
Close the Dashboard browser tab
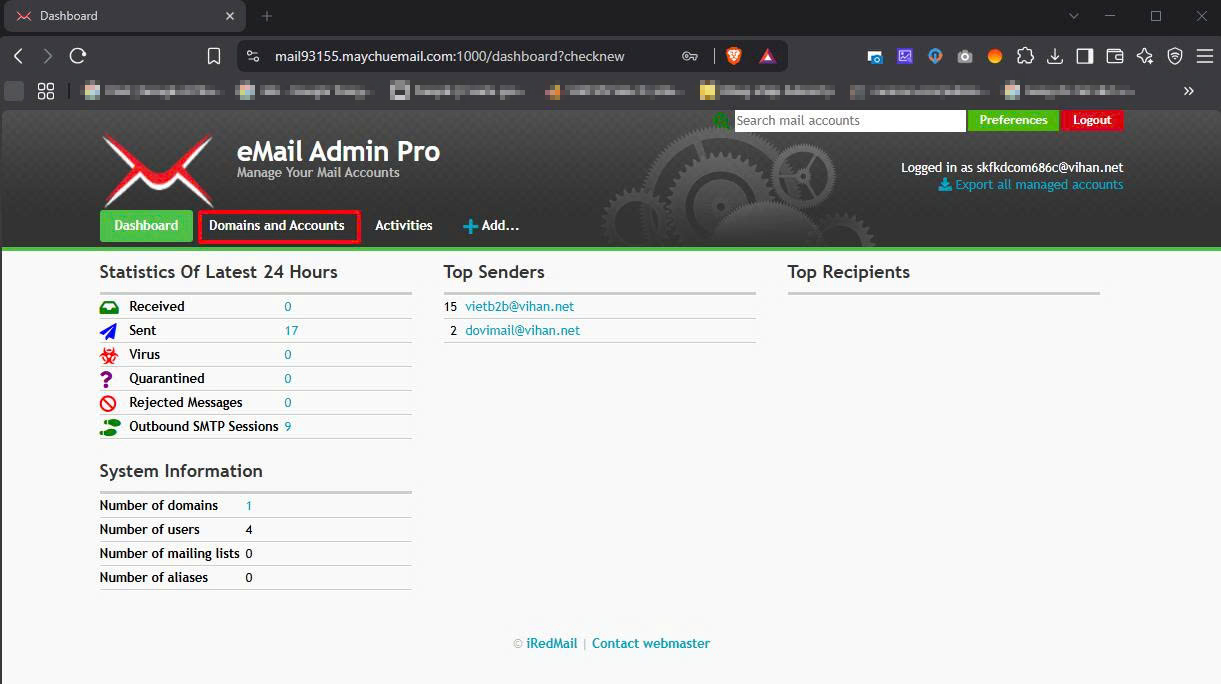point(230,16)
